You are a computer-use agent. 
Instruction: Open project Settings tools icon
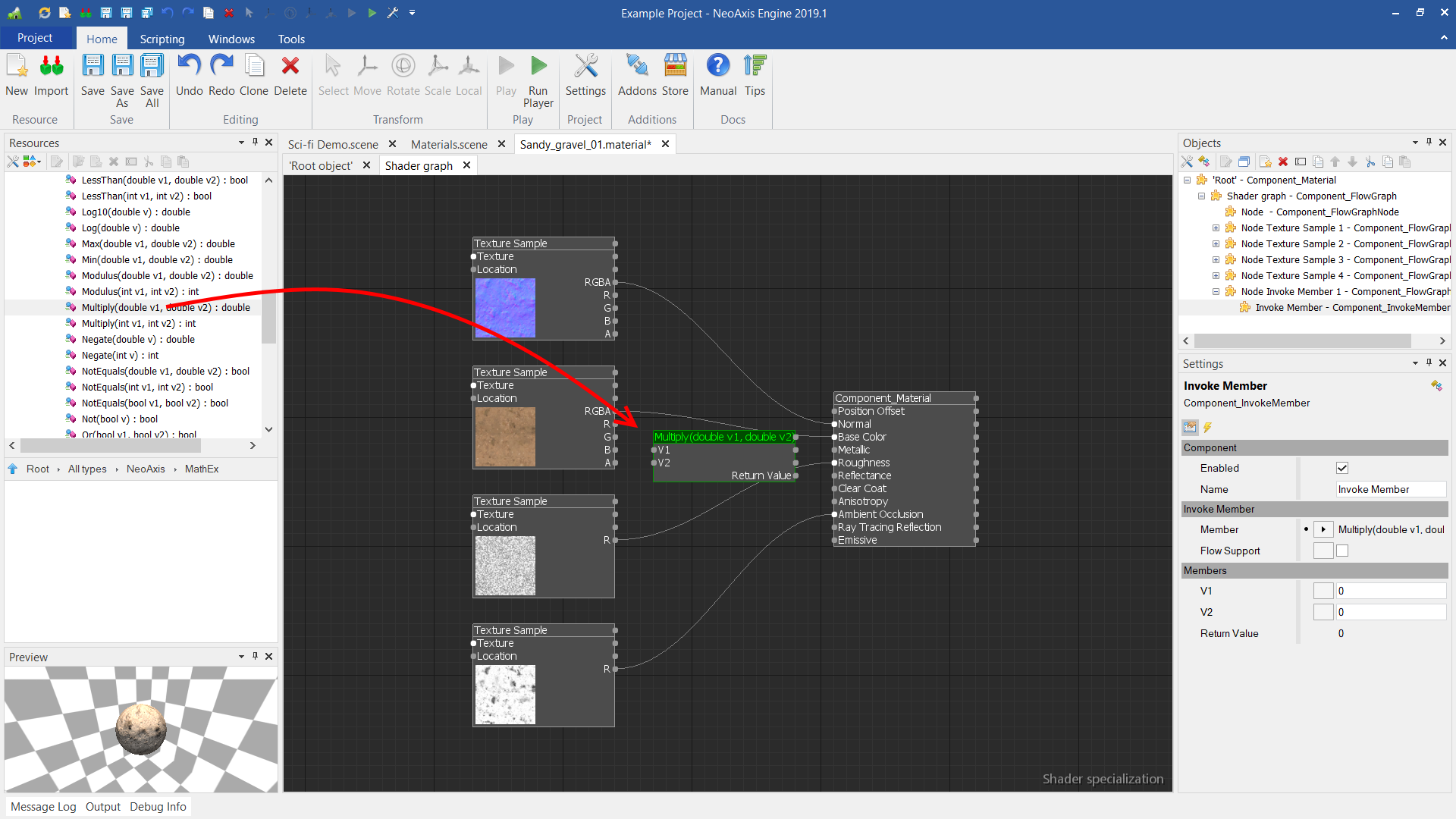[x=585, y=67]
